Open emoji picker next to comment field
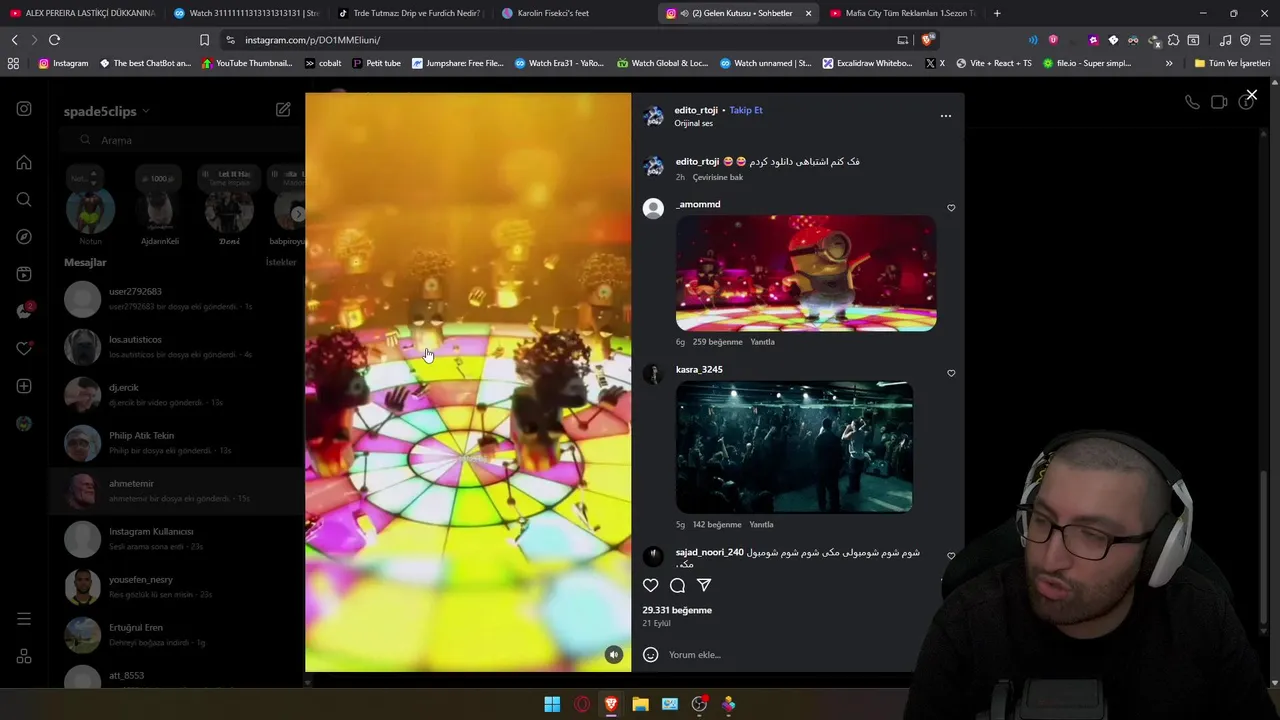The image size is (1280, 720). pyautogui.click(x=651, y=655)
